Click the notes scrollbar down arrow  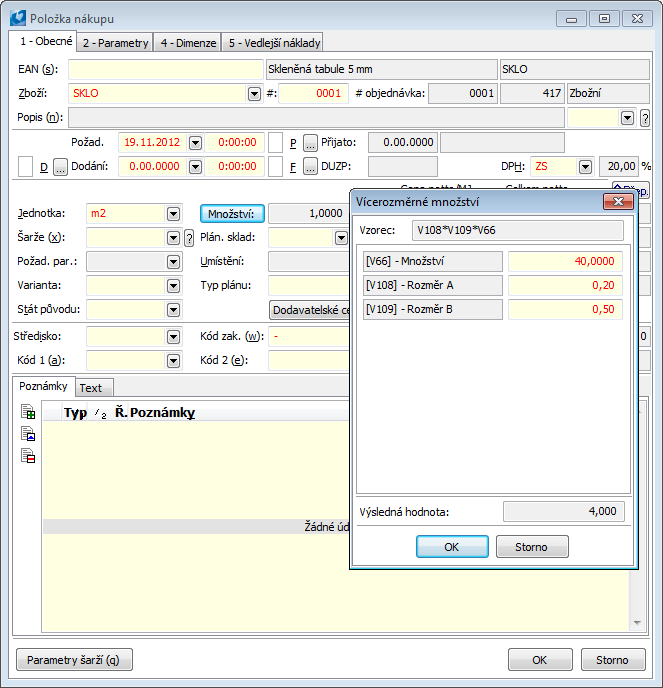638,623
